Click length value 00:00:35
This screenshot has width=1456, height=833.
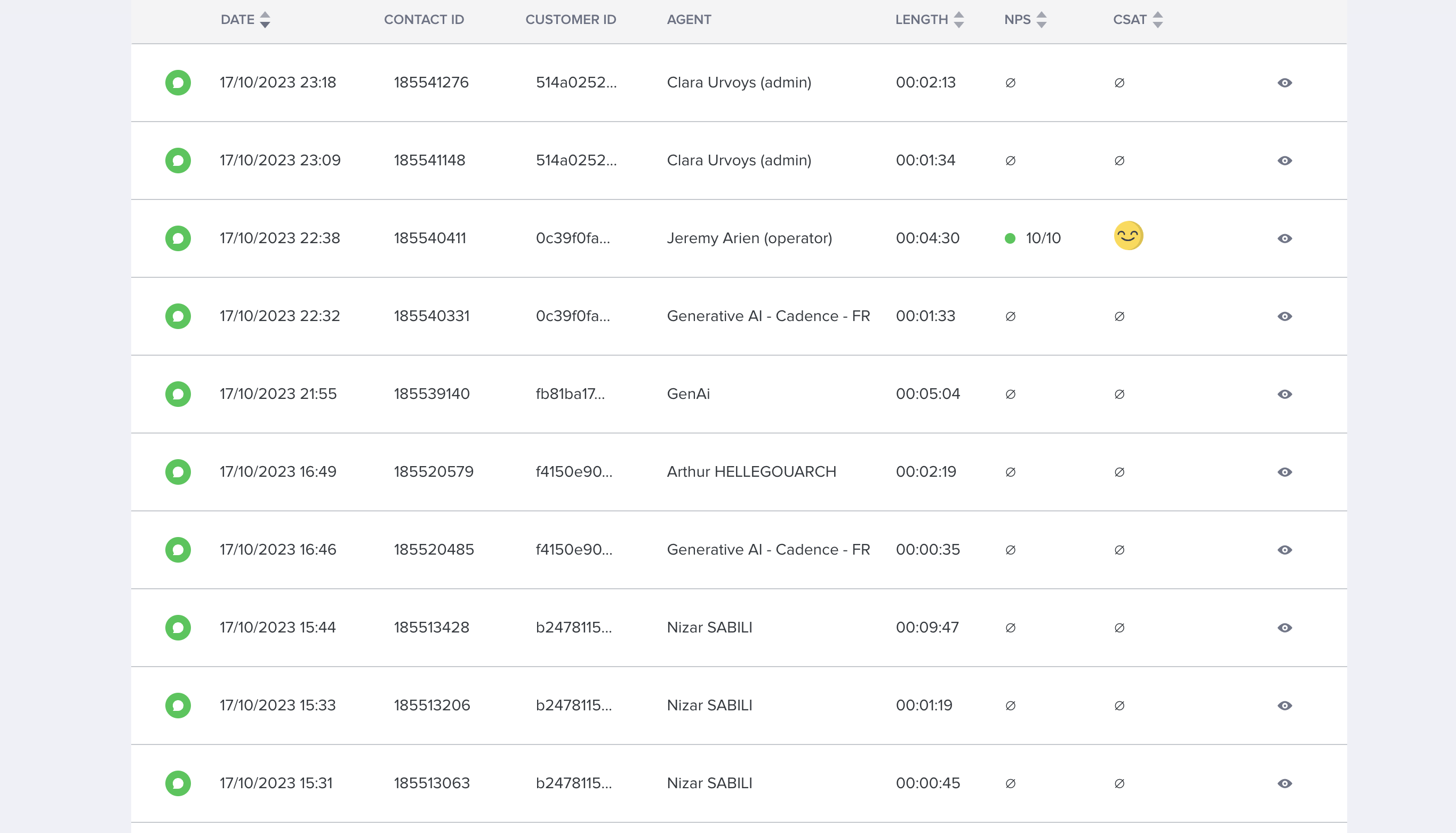pyautogui.click(x=927, y=549)
